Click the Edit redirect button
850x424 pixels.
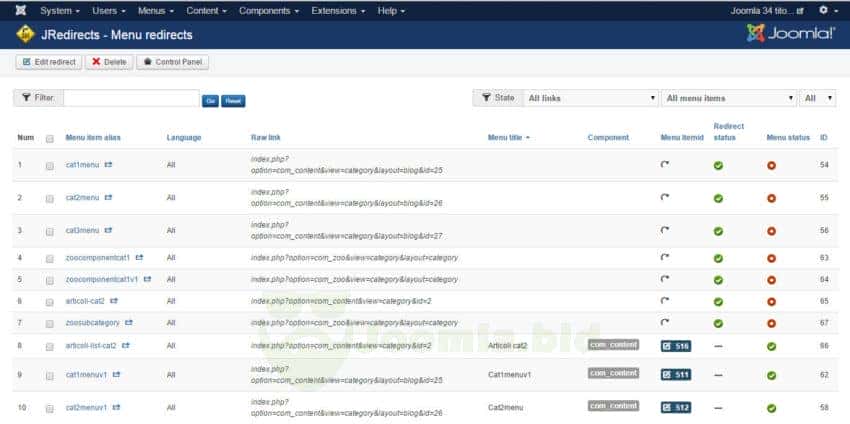tap(49, 62)
